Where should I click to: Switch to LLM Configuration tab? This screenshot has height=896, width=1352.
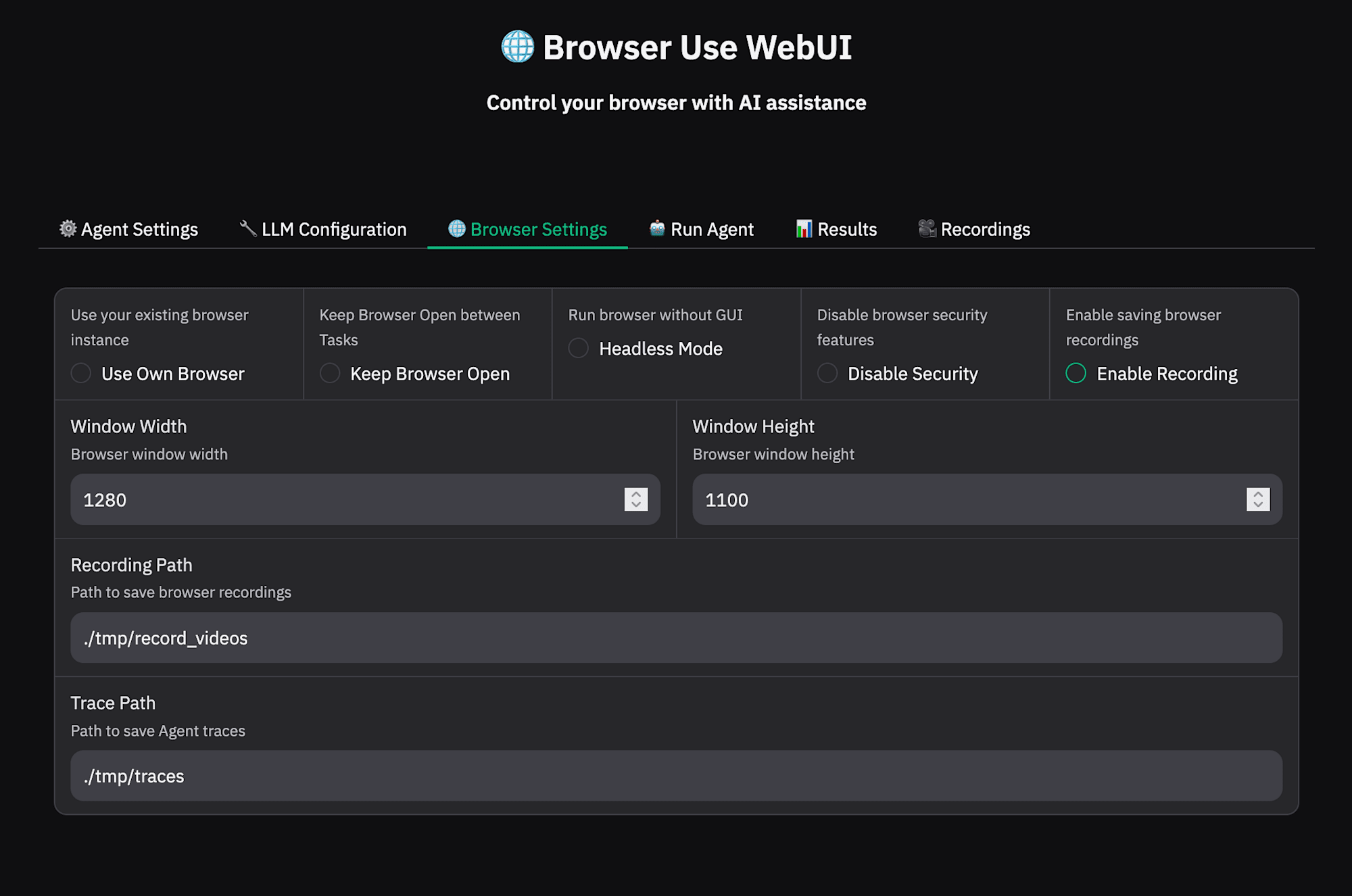(x=323, y=229)
